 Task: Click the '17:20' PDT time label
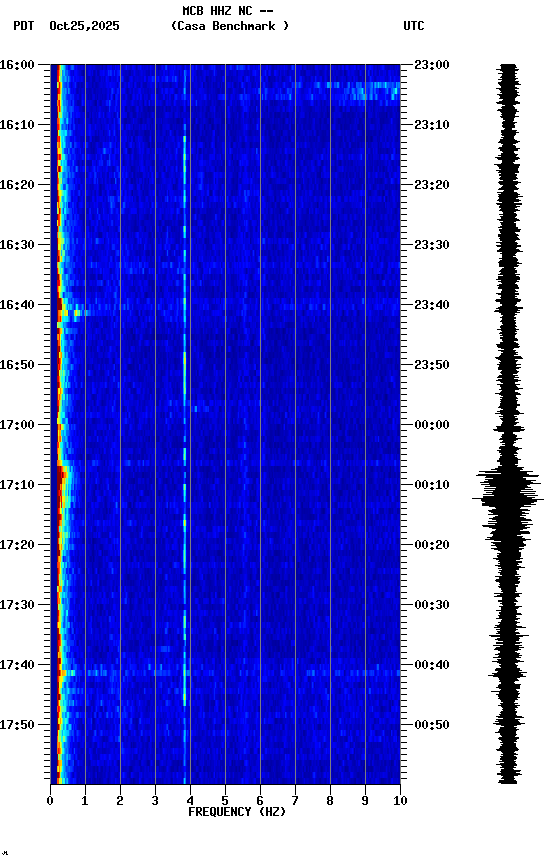[x=17, y=545]
